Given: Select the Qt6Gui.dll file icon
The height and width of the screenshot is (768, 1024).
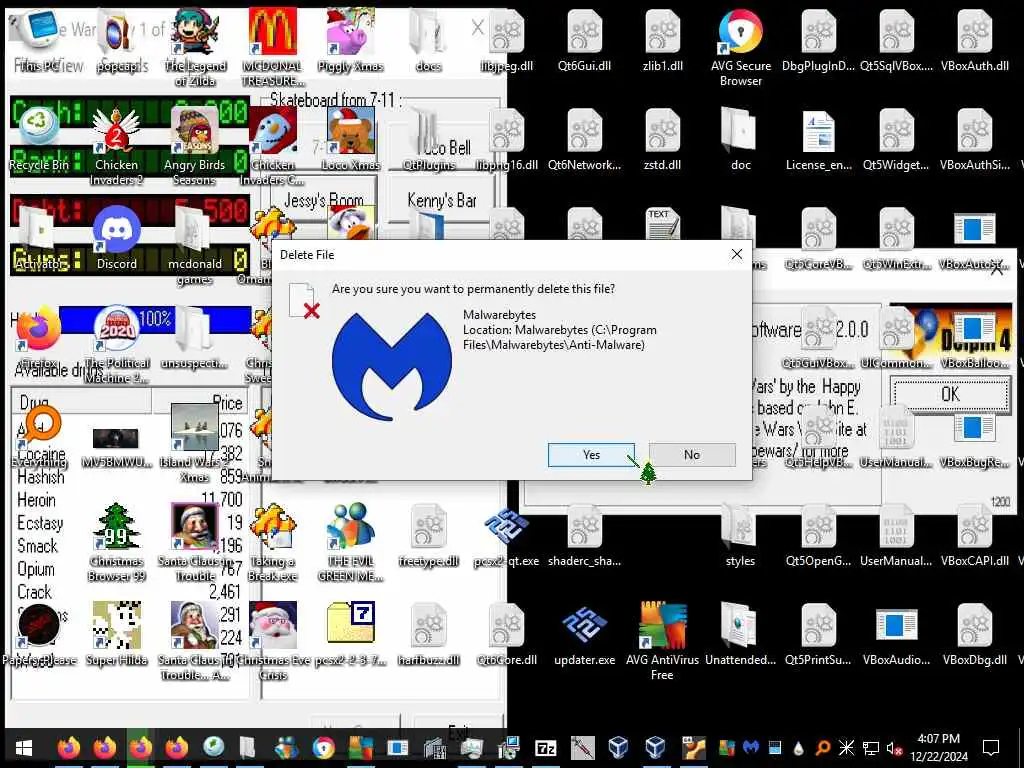Looking at the screenshot, I should (584, 40).
